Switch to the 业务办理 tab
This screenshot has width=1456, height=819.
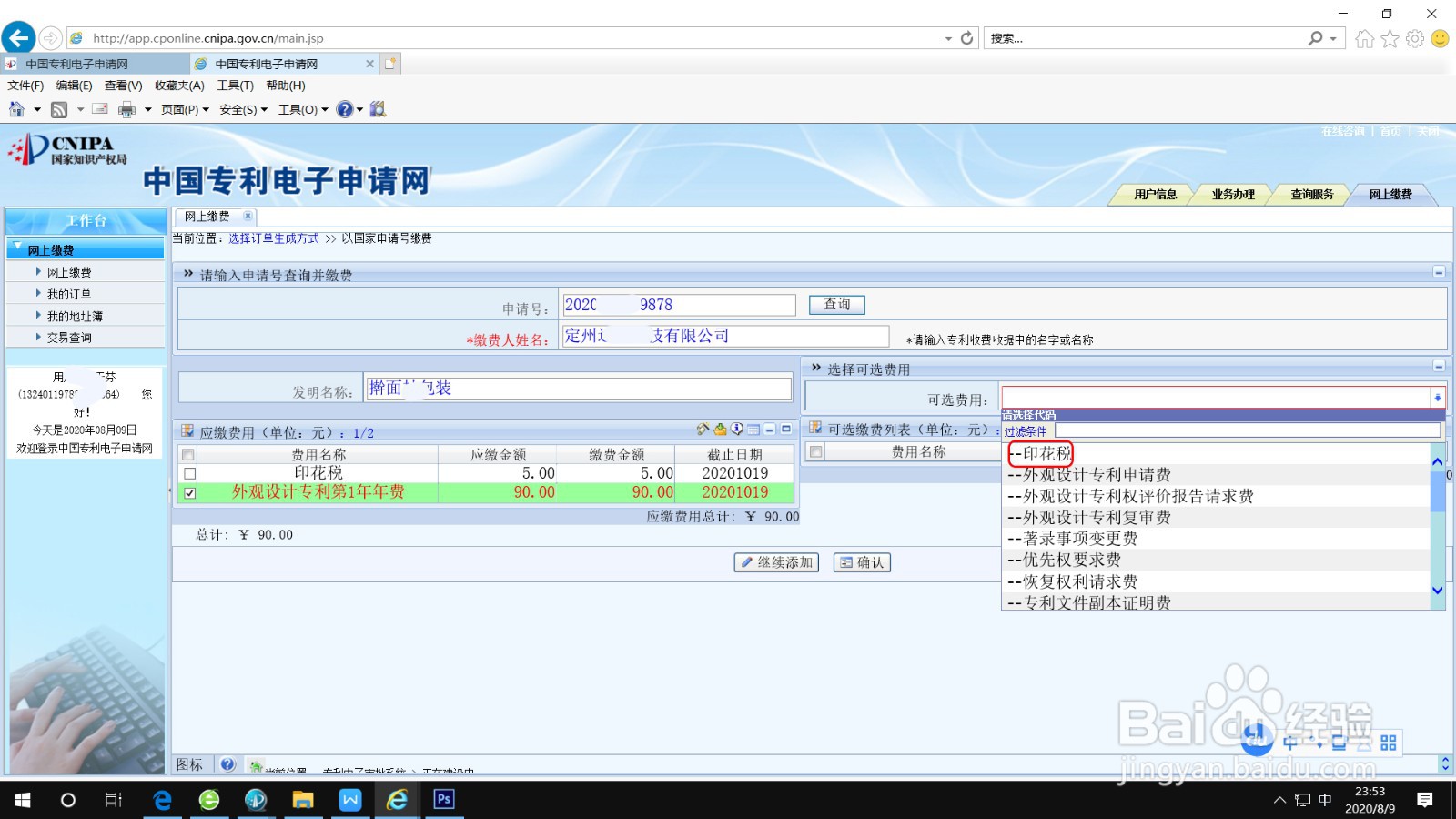[x=1233, y=194]
